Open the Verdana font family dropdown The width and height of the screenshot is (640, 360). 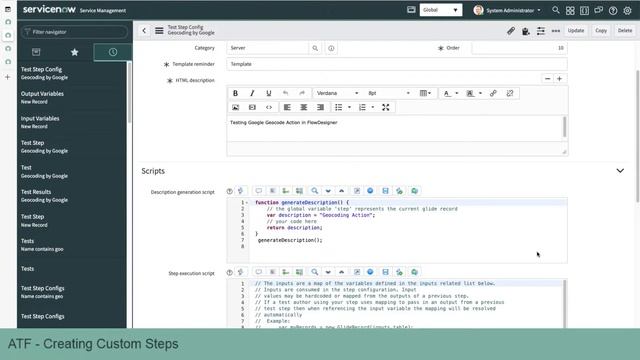pos(338,93)
